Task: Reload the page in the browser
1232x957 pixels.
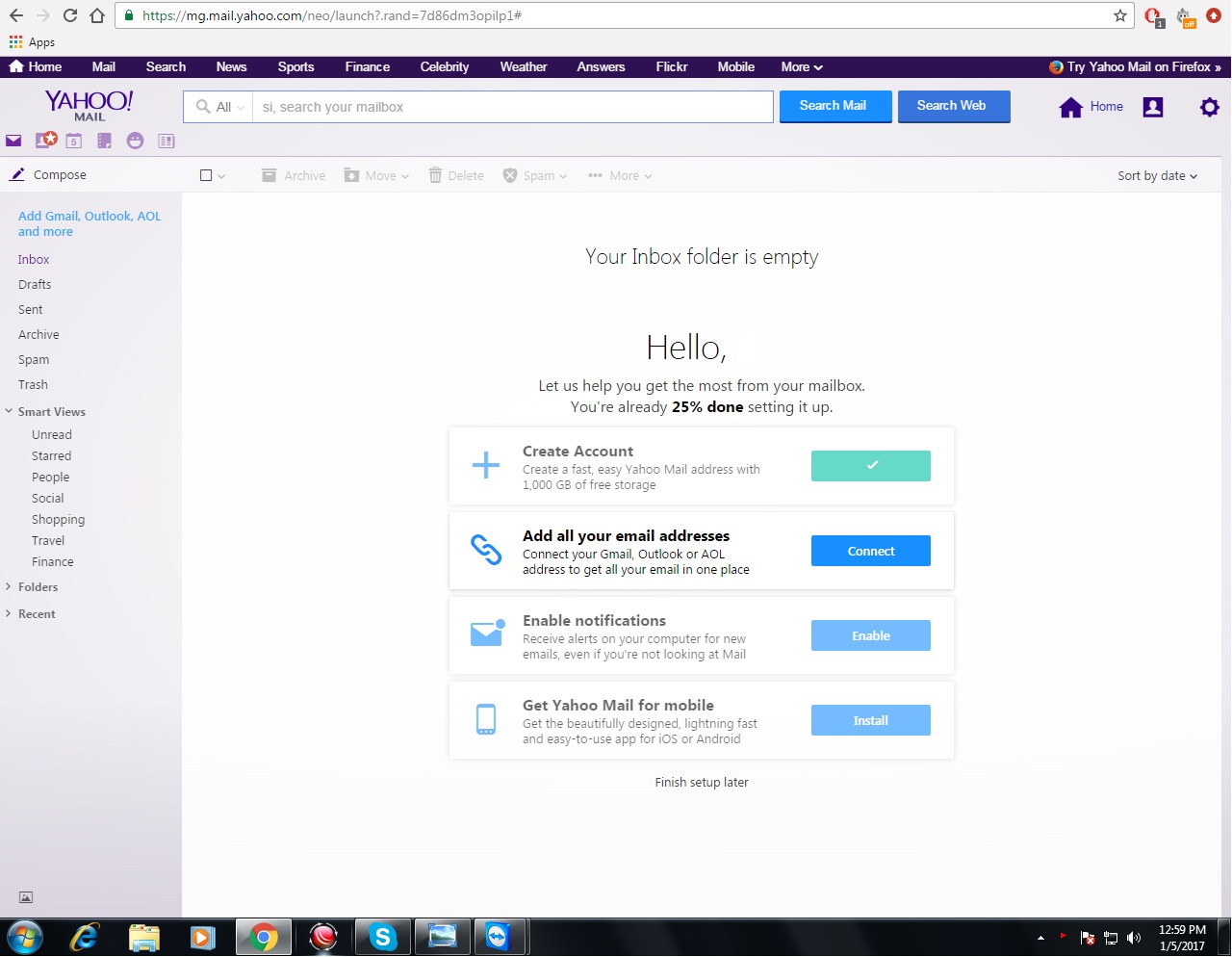Action: (69, 15)
